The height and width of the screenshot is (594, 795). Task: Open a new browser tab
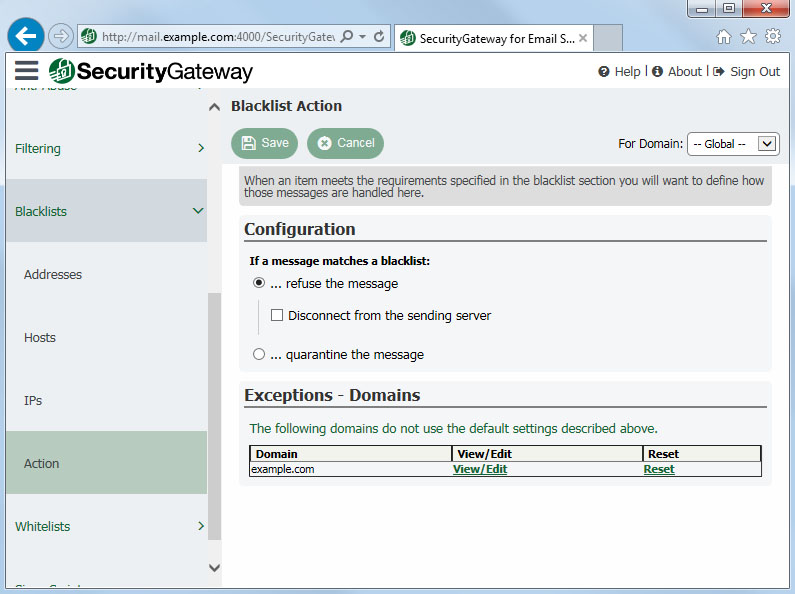click(608, 38)
